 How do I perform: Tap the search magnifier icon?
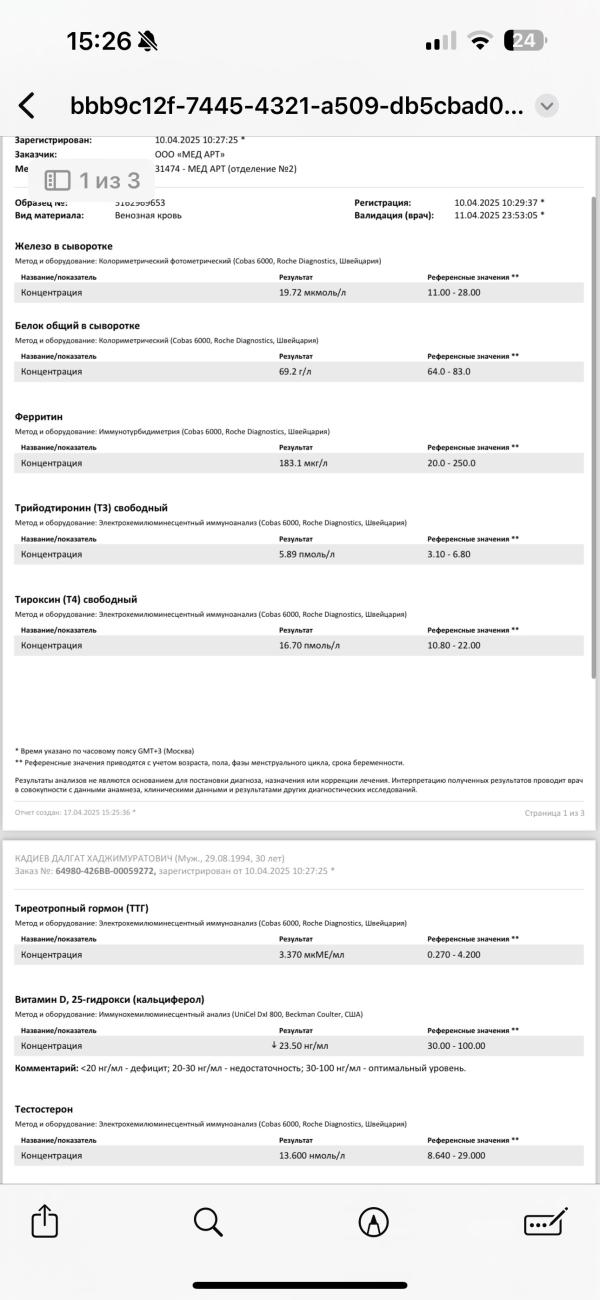click(207, 1221)
